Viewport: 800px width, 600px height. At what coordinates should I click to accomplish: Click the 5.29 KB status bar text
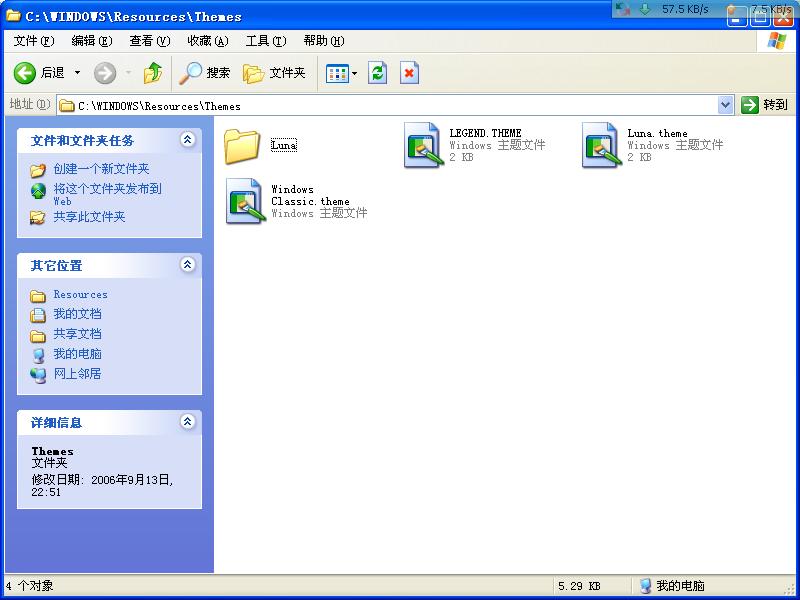[579, 586]
